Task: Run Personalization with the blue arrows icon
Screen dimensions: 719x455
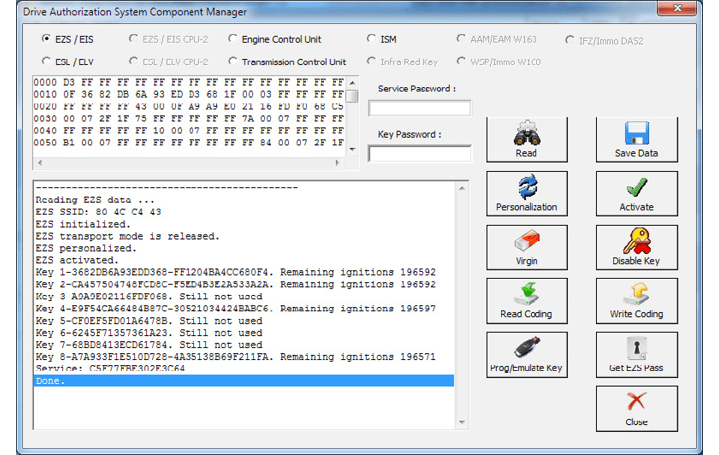Action: pyautogui.click(x=526, y=193)
